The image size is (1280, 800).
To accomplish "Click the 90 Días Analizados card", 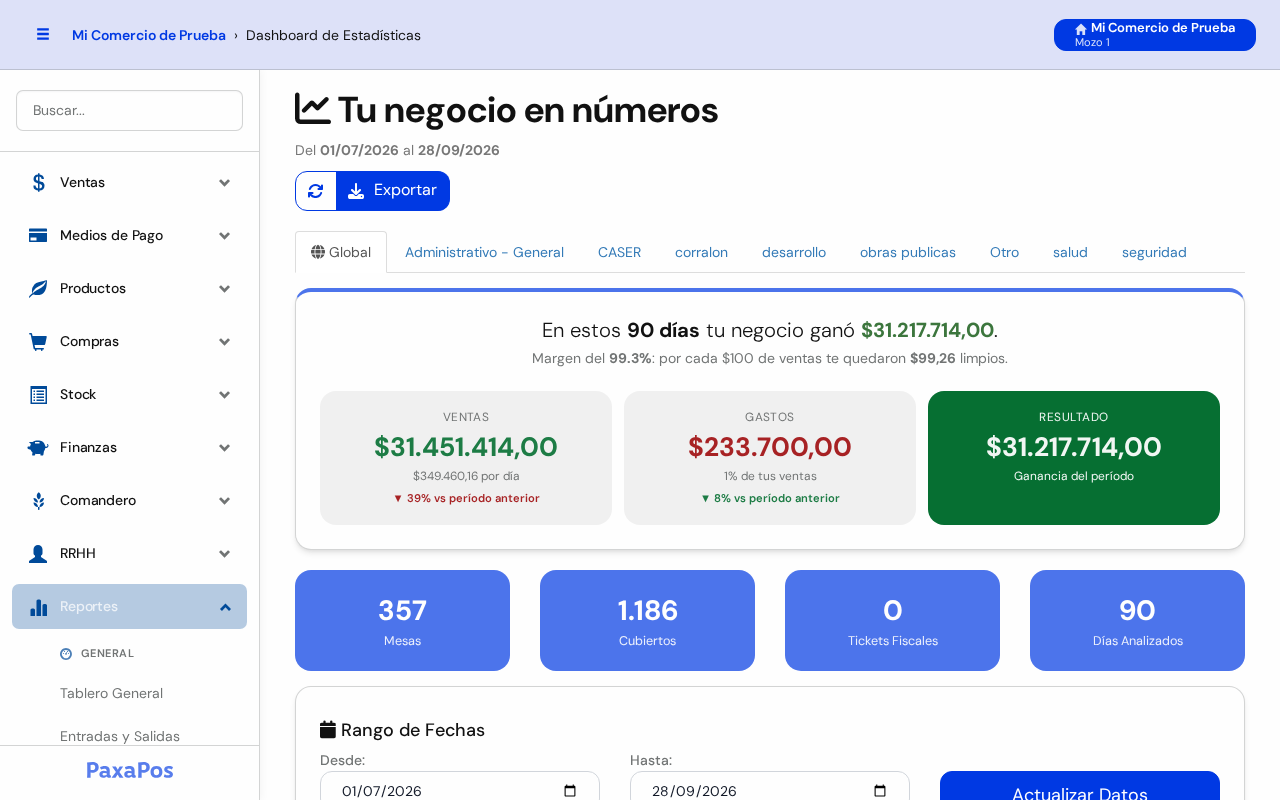I will tap(1137, 620).
